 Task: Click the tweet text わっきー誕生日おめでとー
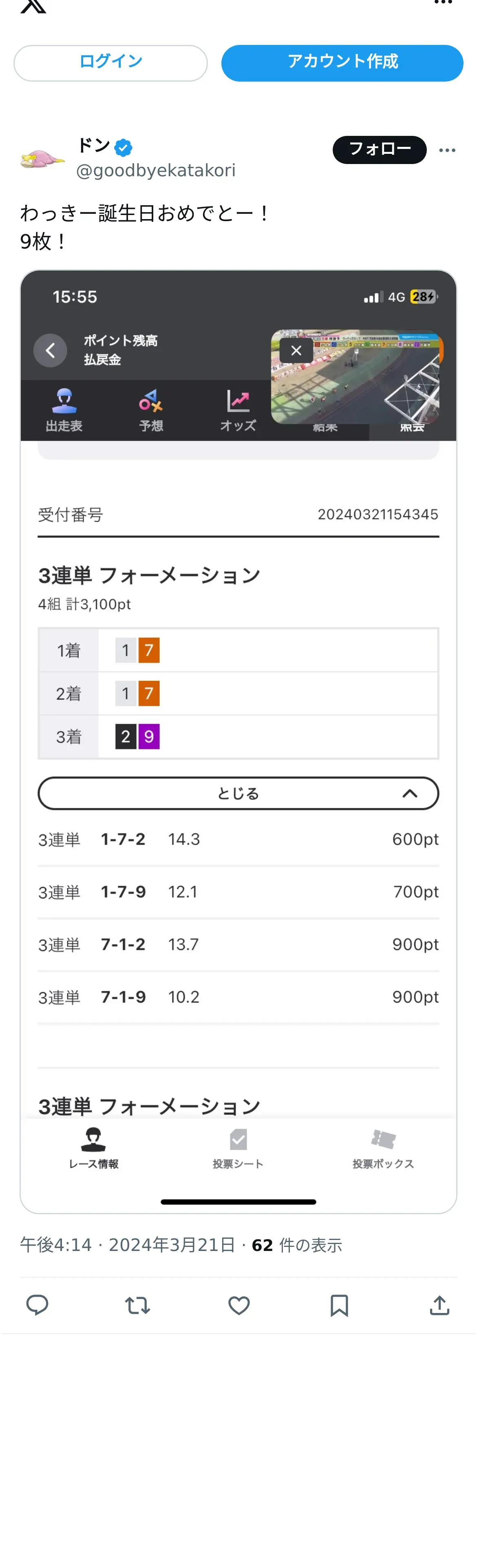[145, 213]
